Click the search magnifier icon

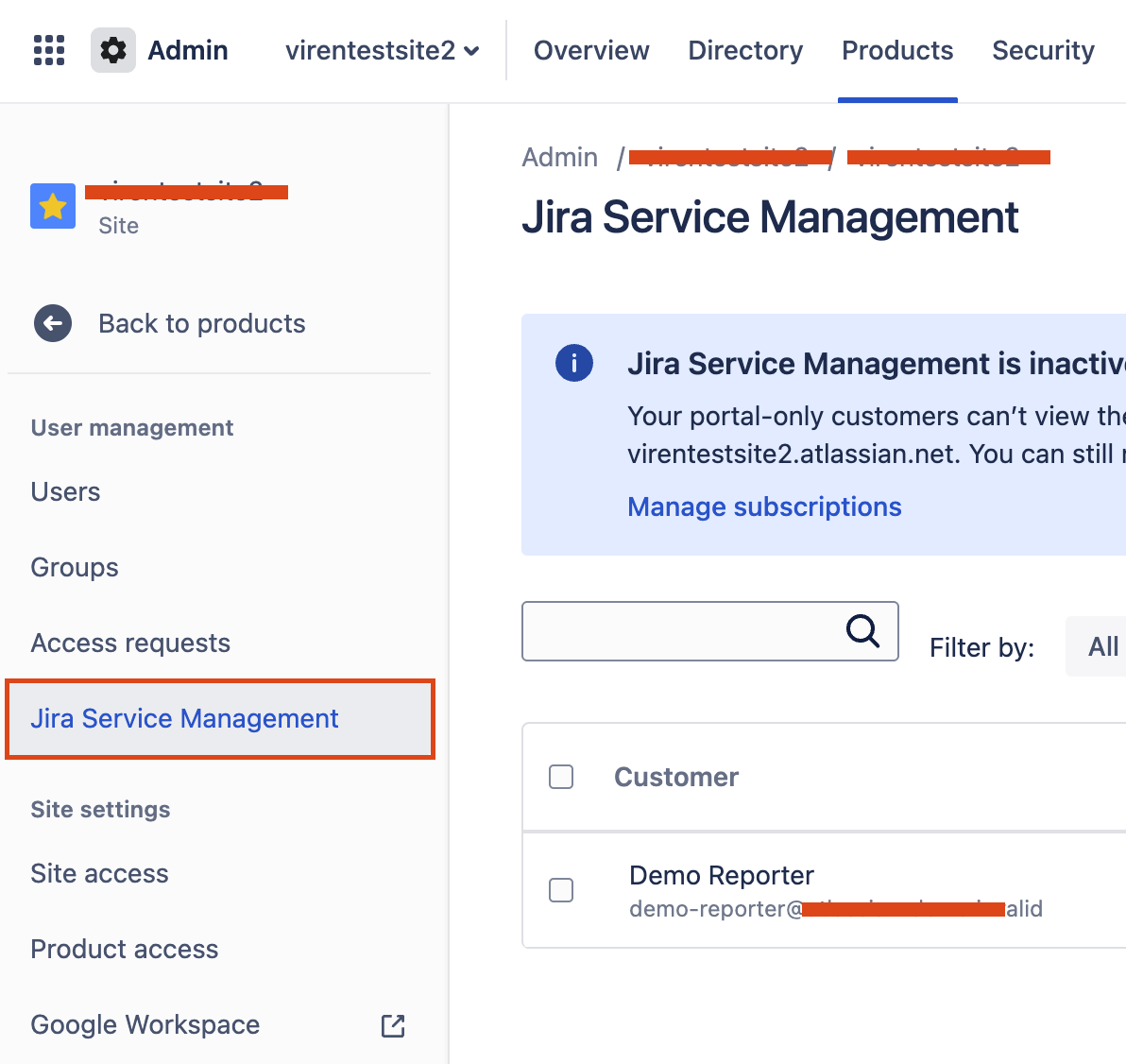coord(862,631)
